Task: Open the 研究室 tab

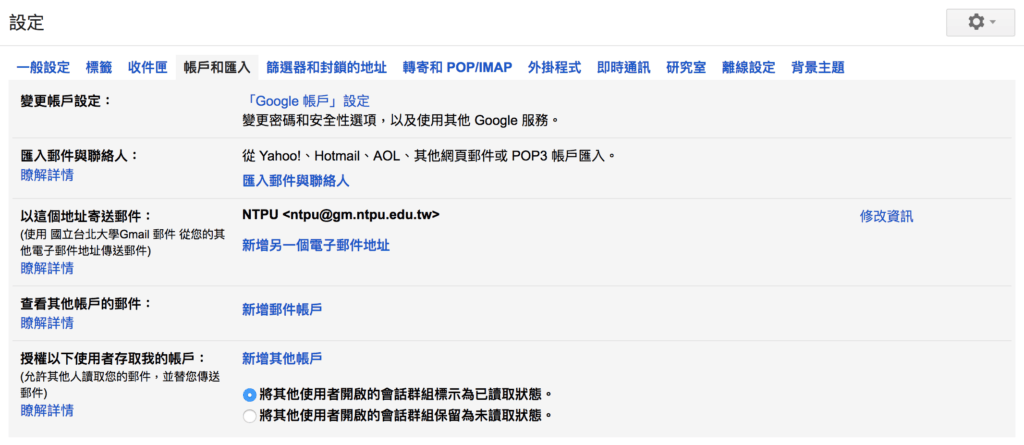Action: tap(686, 68)
